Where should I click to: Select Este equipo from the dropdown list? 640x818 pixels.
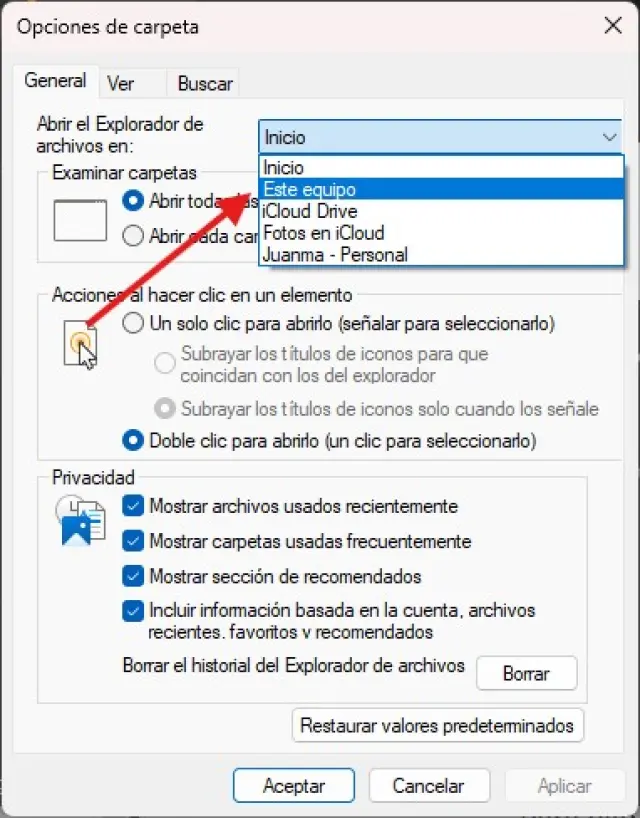click(x=441, y=189)
